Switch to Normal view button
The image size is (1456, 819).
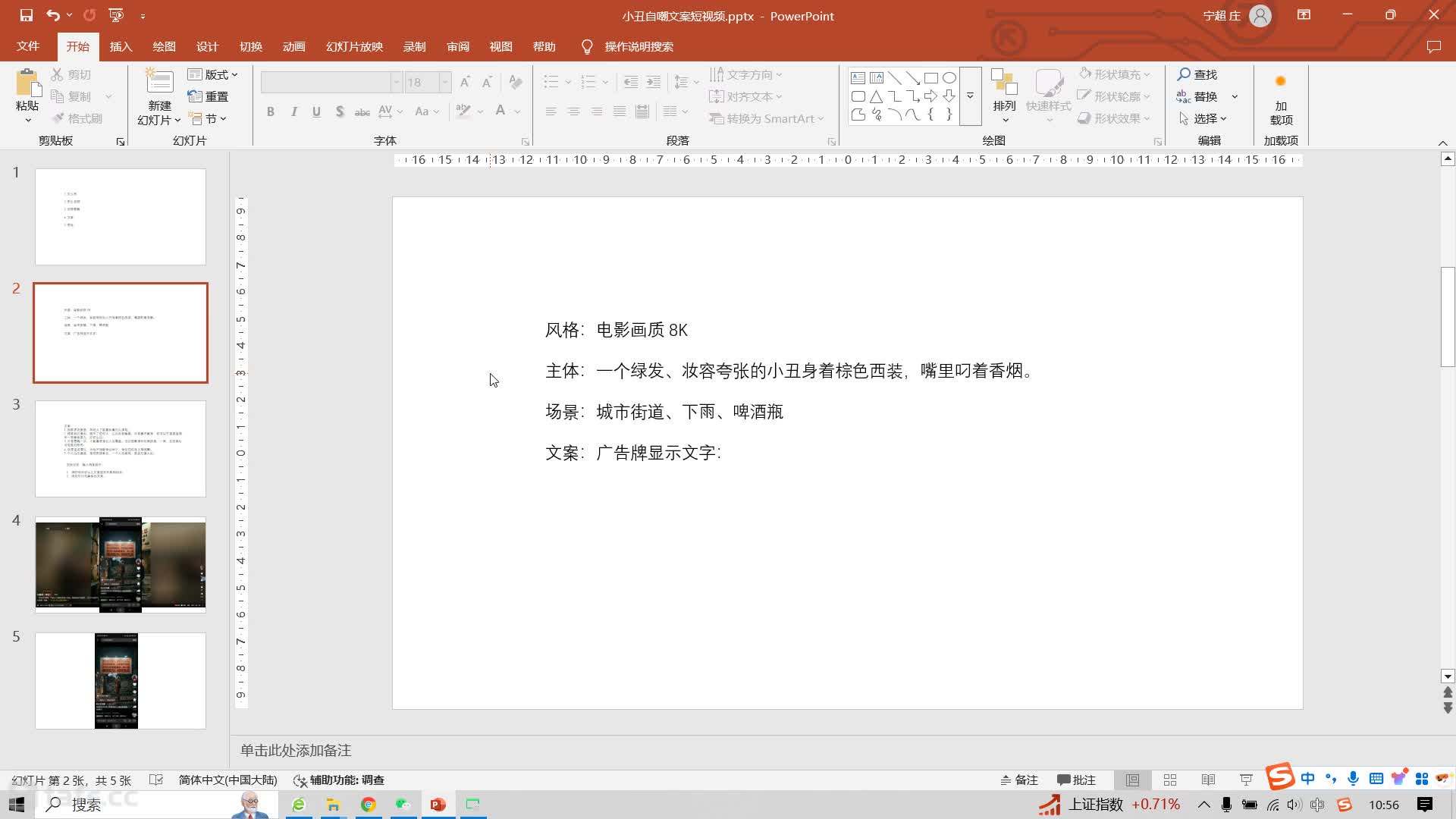coord(1132,780)
